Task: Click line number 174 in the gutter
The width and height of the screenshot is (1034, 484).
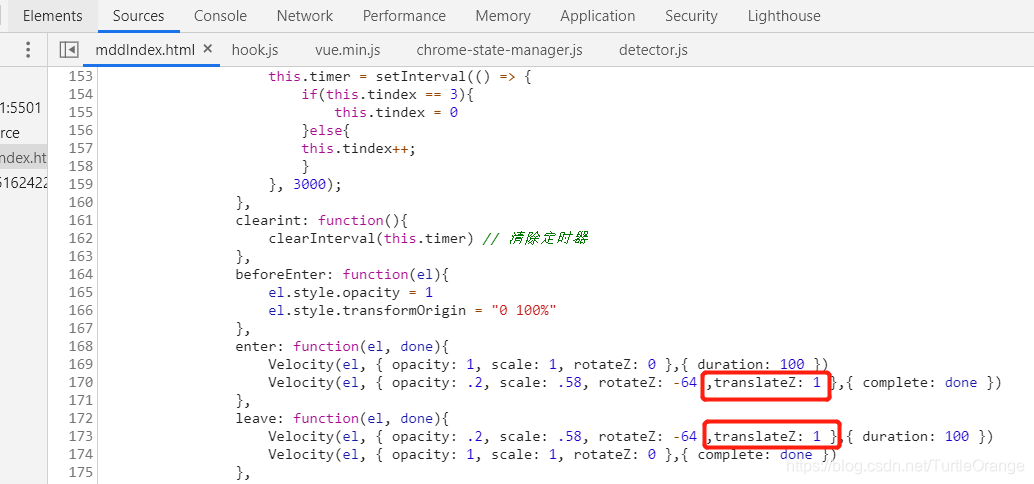Action: (x=80, y=454)
